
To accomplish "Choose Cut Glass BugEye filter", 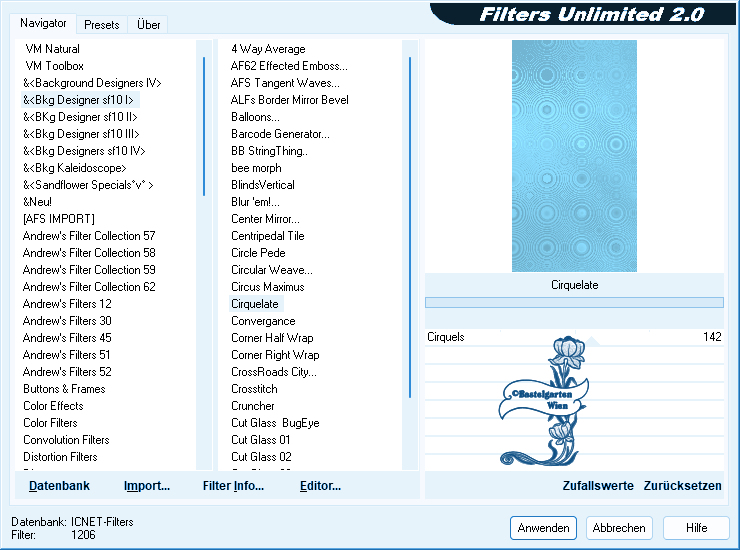I will [275, 423].
